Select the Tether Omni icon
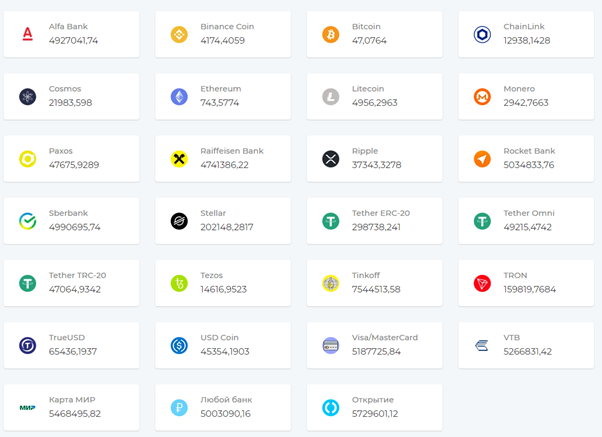This screenshot has width=602, height=437. pyautogui.click(x=482, y=221)
